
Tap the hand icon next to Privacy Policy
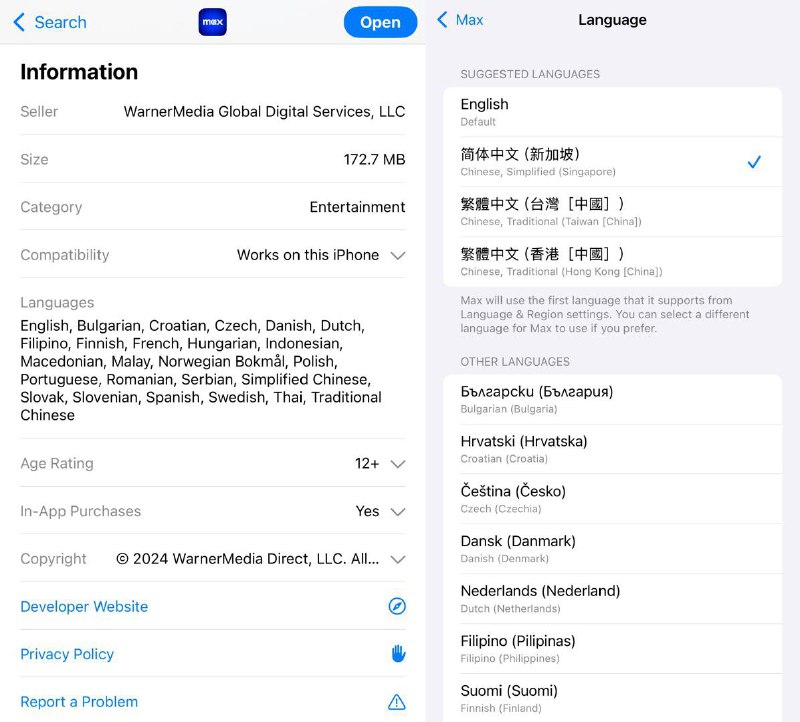tap(397, 653)
